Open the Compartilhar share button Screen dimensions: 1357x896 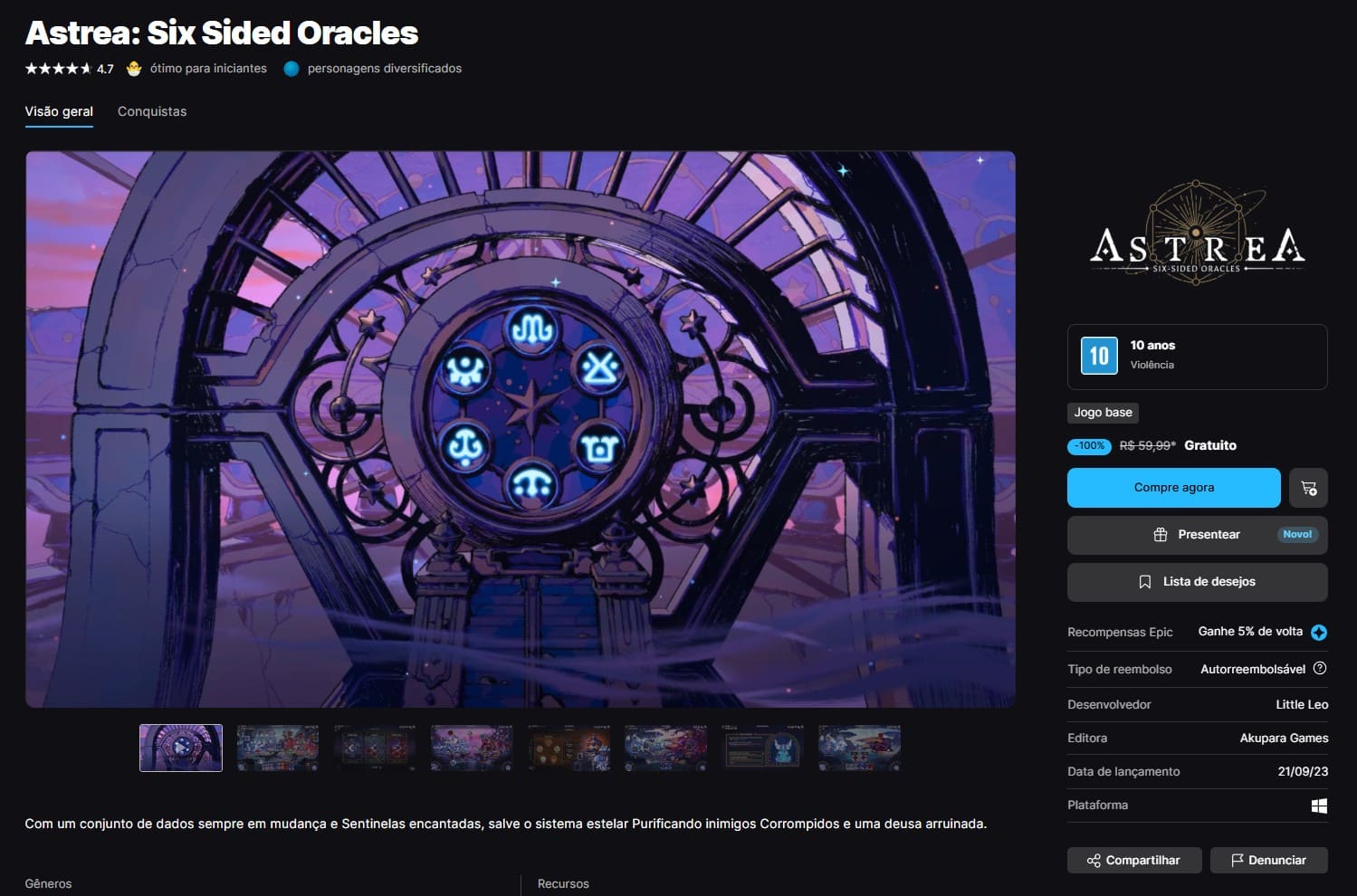pyautogui.click(x=1134, y=861)
